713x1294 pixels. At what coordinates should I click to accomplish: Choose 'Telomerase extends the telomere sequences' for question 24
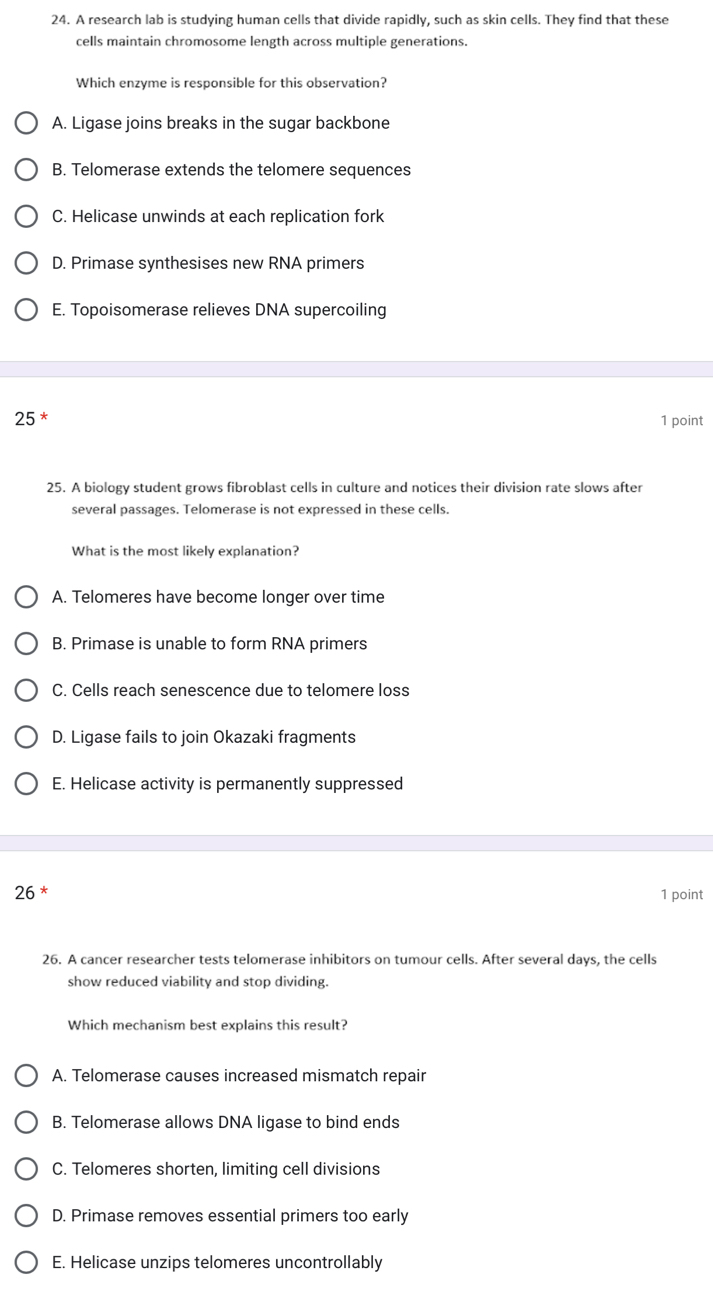[26, 169]
